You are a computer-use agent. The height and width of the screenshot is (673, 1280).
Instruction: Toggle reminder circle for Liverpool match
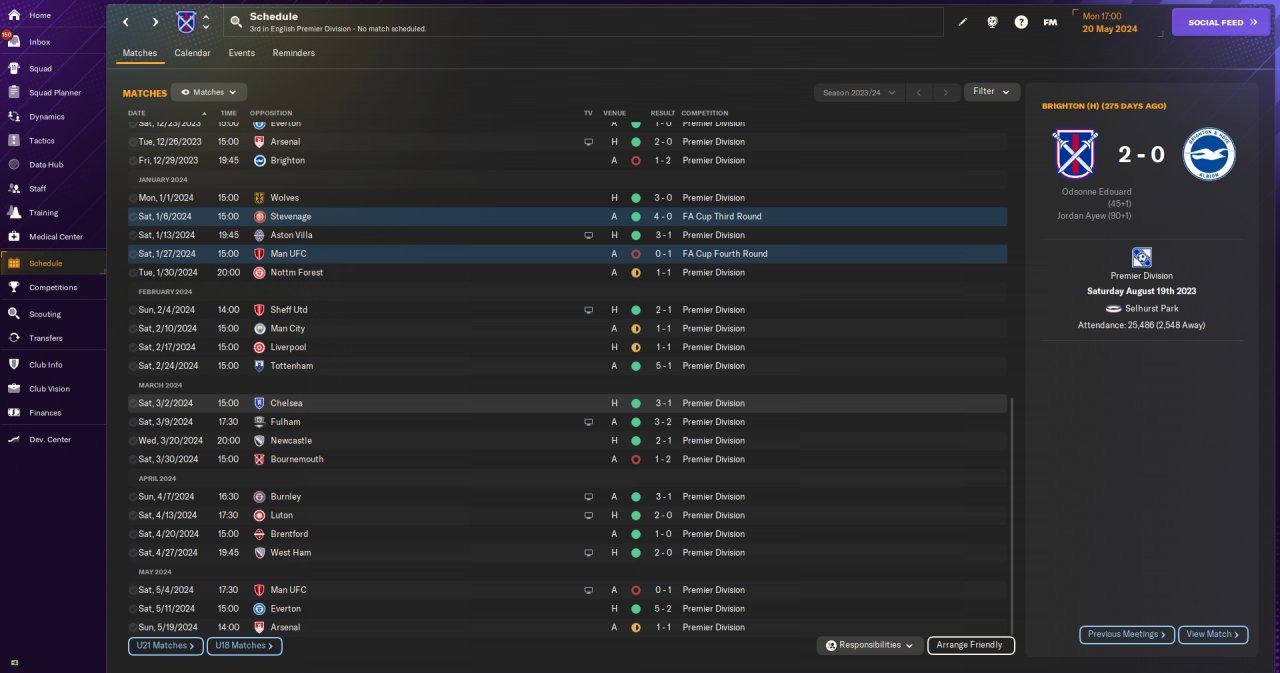(x=133, y=347)
